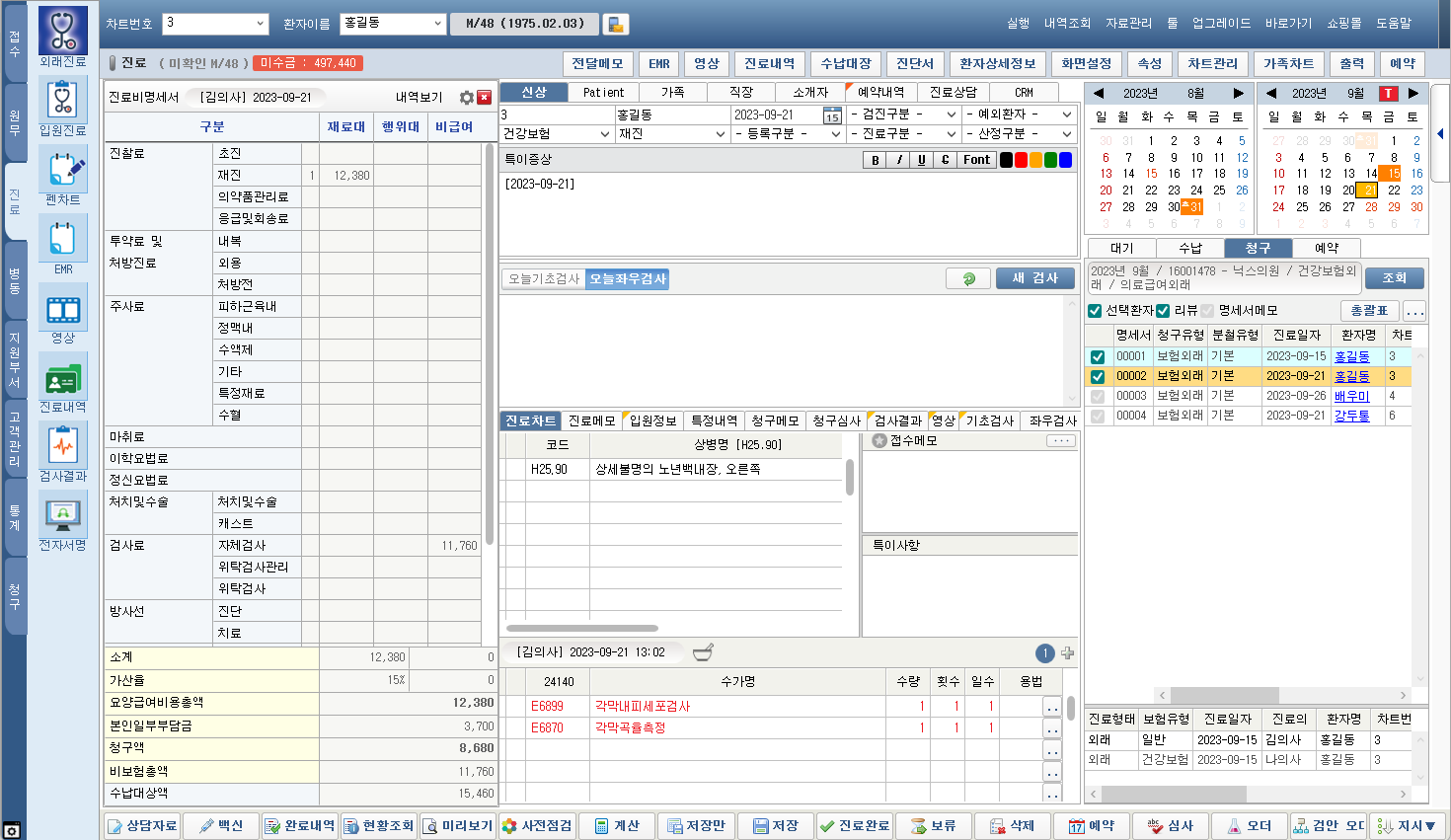Viewport: 1451px width, 840px height.
Task: Click the calendar icon beside date 2023-09-21
Action: coord(832,115)
